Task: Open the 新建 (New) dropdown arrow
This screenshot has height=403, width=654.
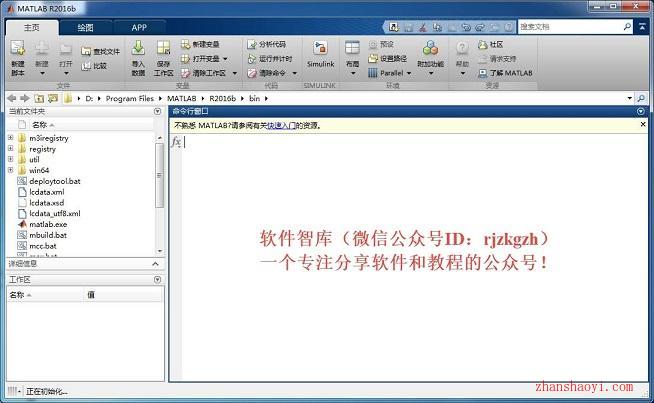Action: [x=42, y=73]
